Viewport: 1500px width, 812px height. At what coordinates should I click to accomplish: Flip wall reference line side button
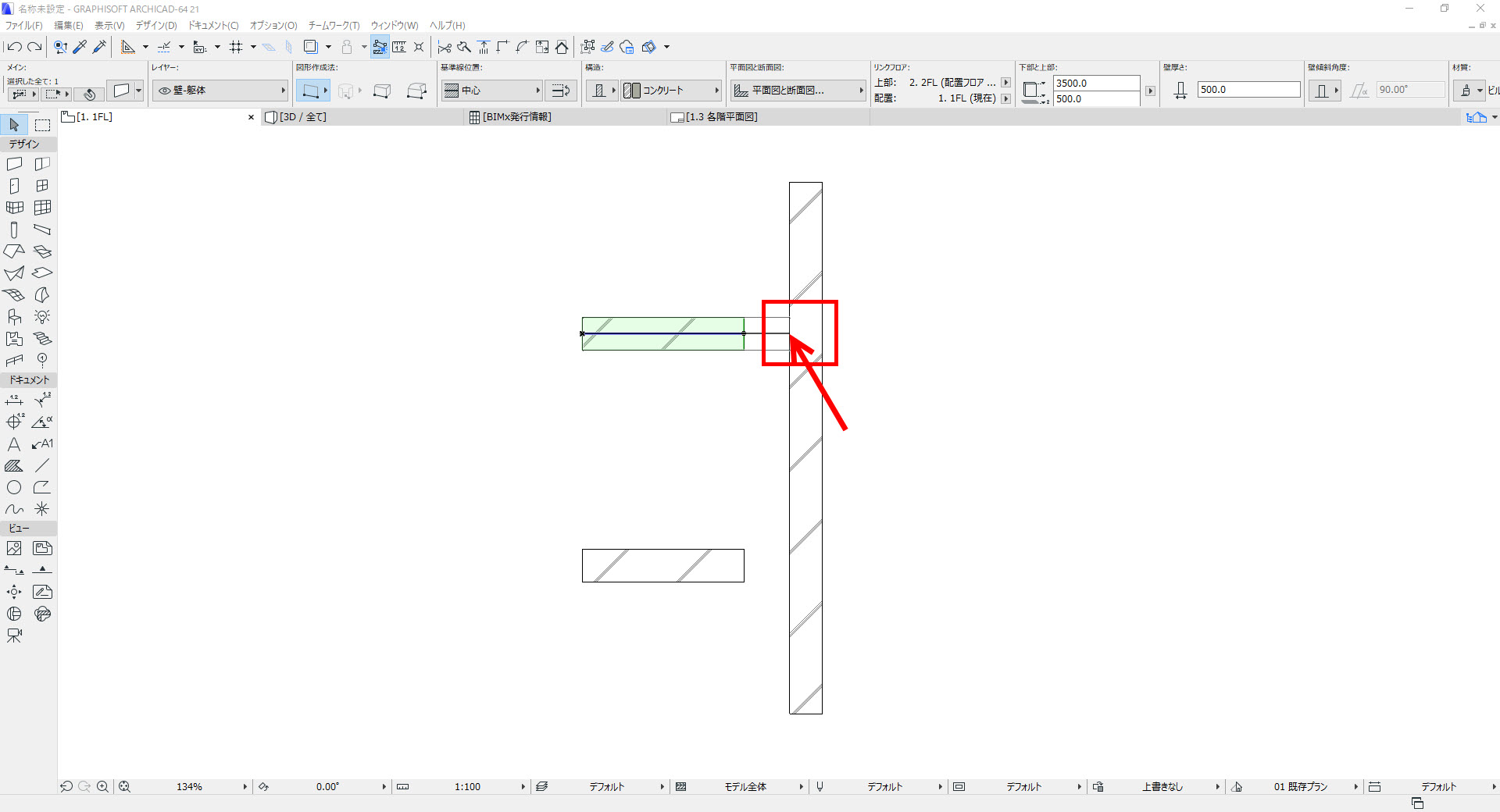(x=560, y=91)
